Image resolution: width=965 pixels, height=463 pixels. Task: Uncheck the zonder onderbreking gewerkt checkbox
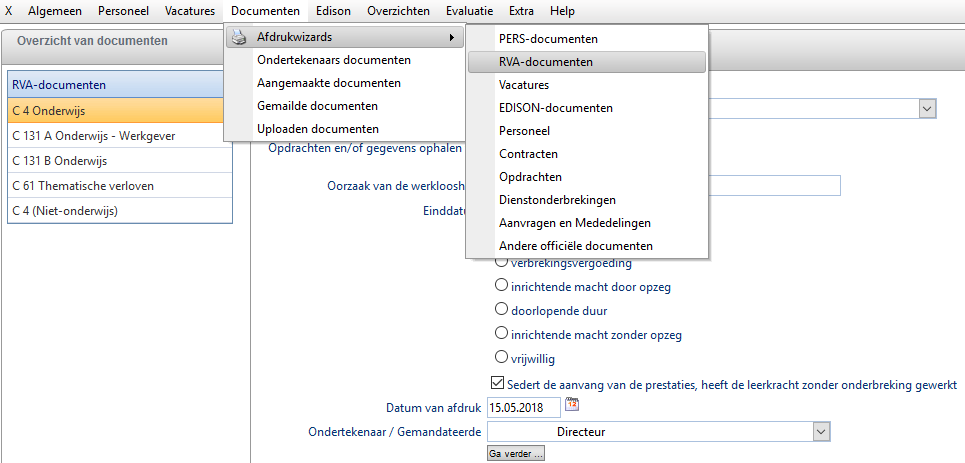tap(497, 383)
